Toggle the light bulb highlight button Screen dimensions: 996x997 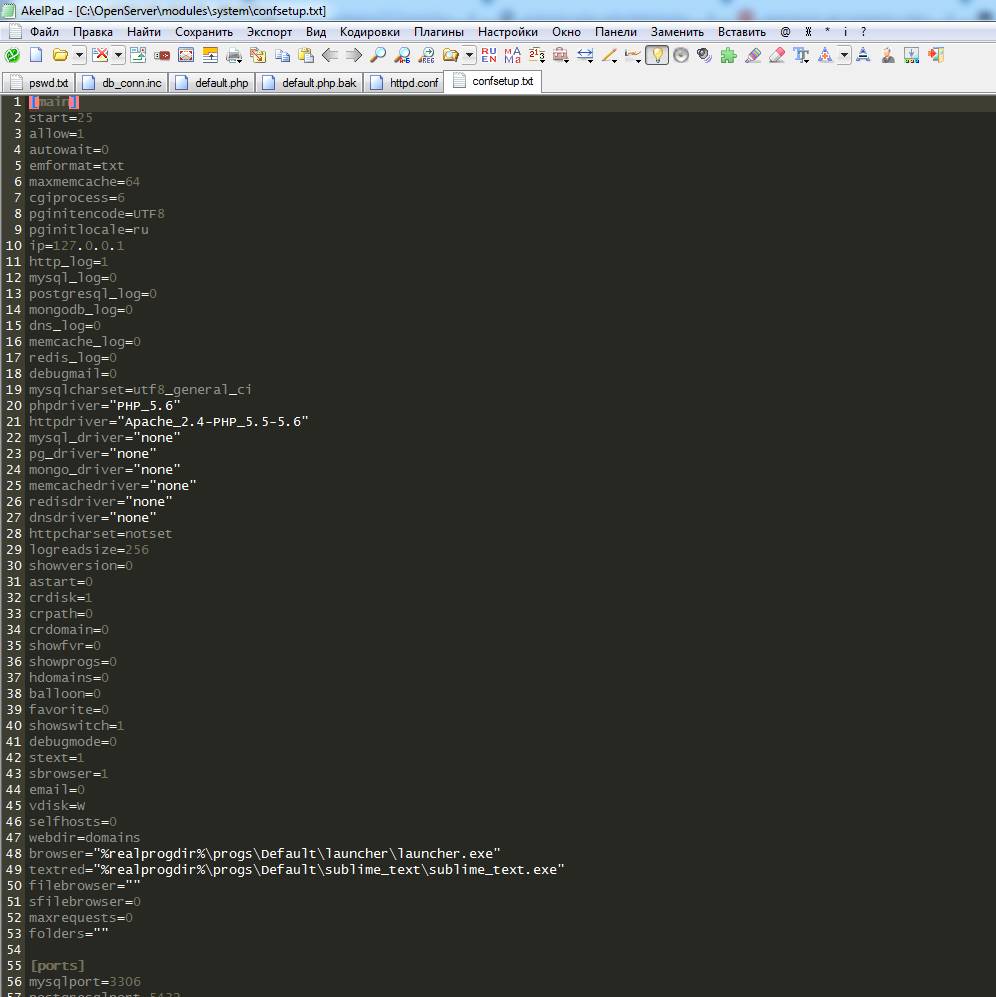[656, 56]
